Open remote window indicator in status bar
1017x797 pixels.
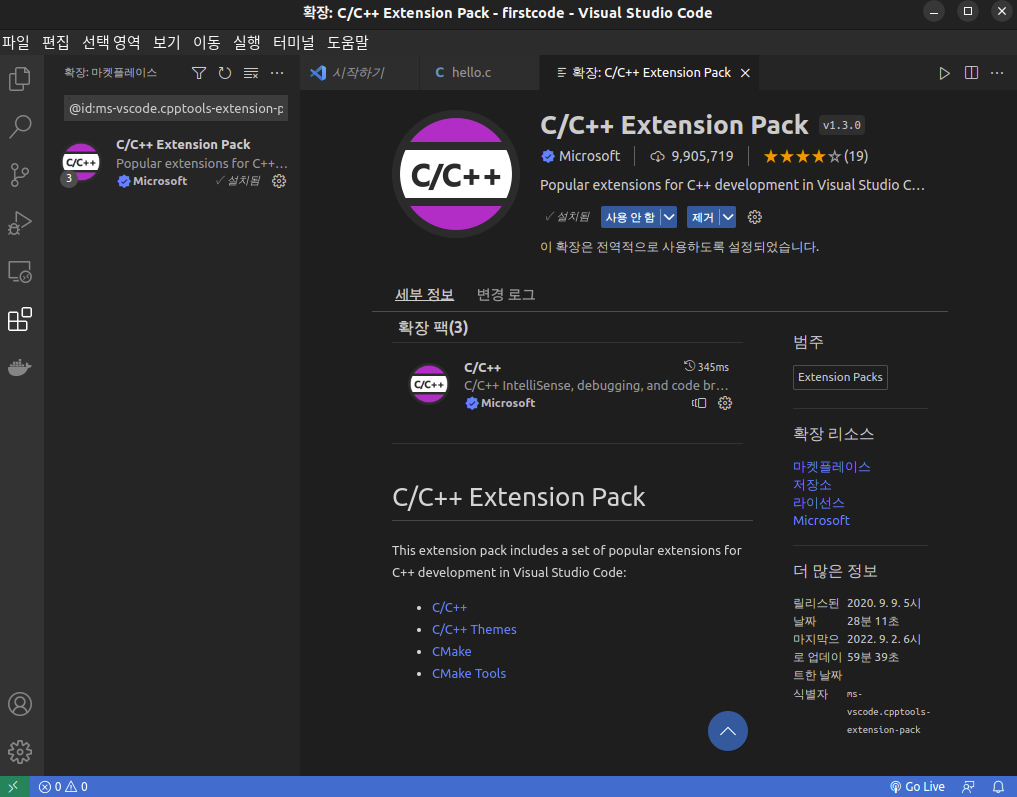point(14,787)
